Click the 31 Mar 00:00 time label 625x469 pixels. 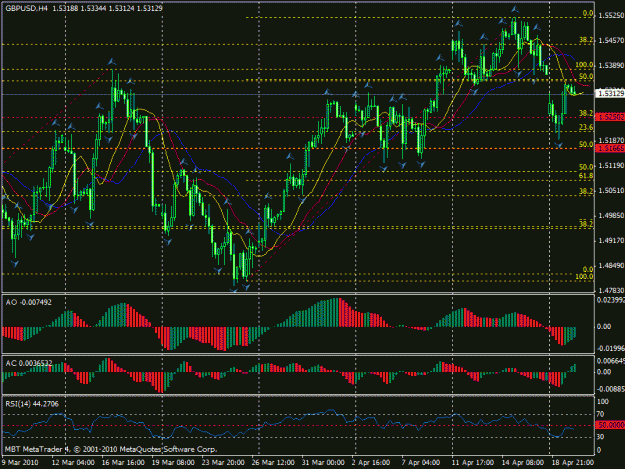click(323, 463)
